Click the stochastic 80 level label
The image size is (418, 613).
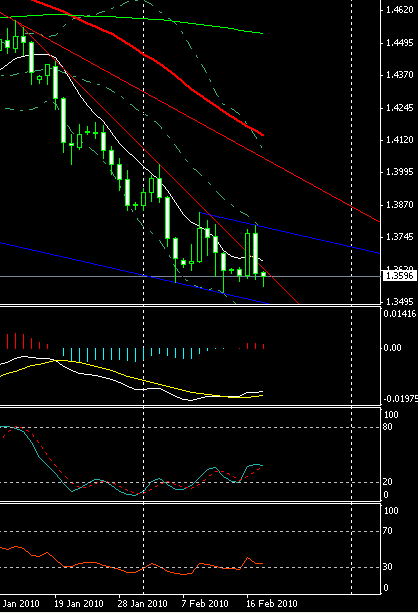tap(388, 427)
